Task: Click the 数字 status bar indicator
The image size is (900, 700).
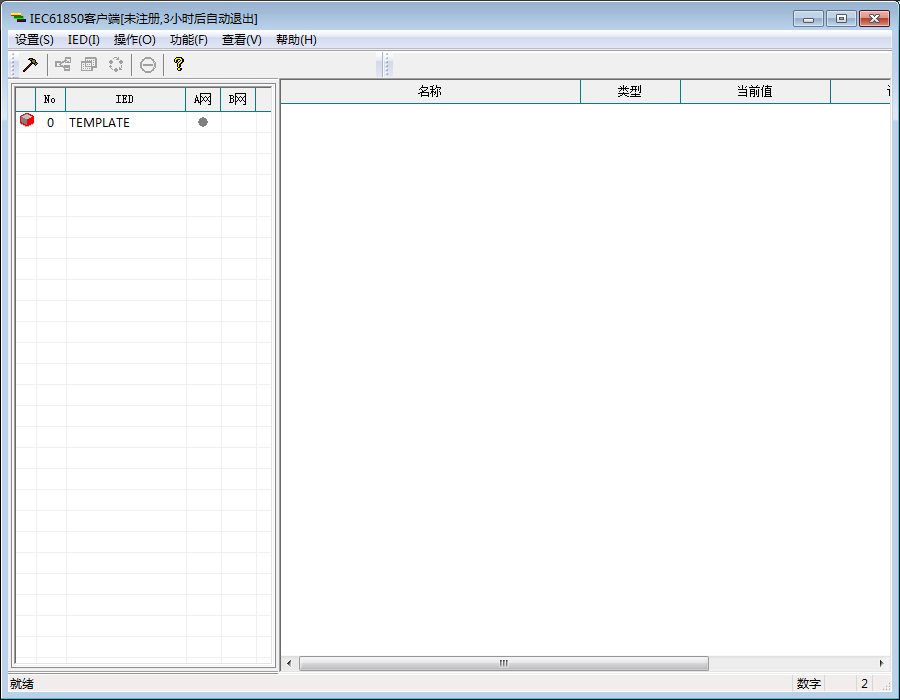Action: coord(809,683)
